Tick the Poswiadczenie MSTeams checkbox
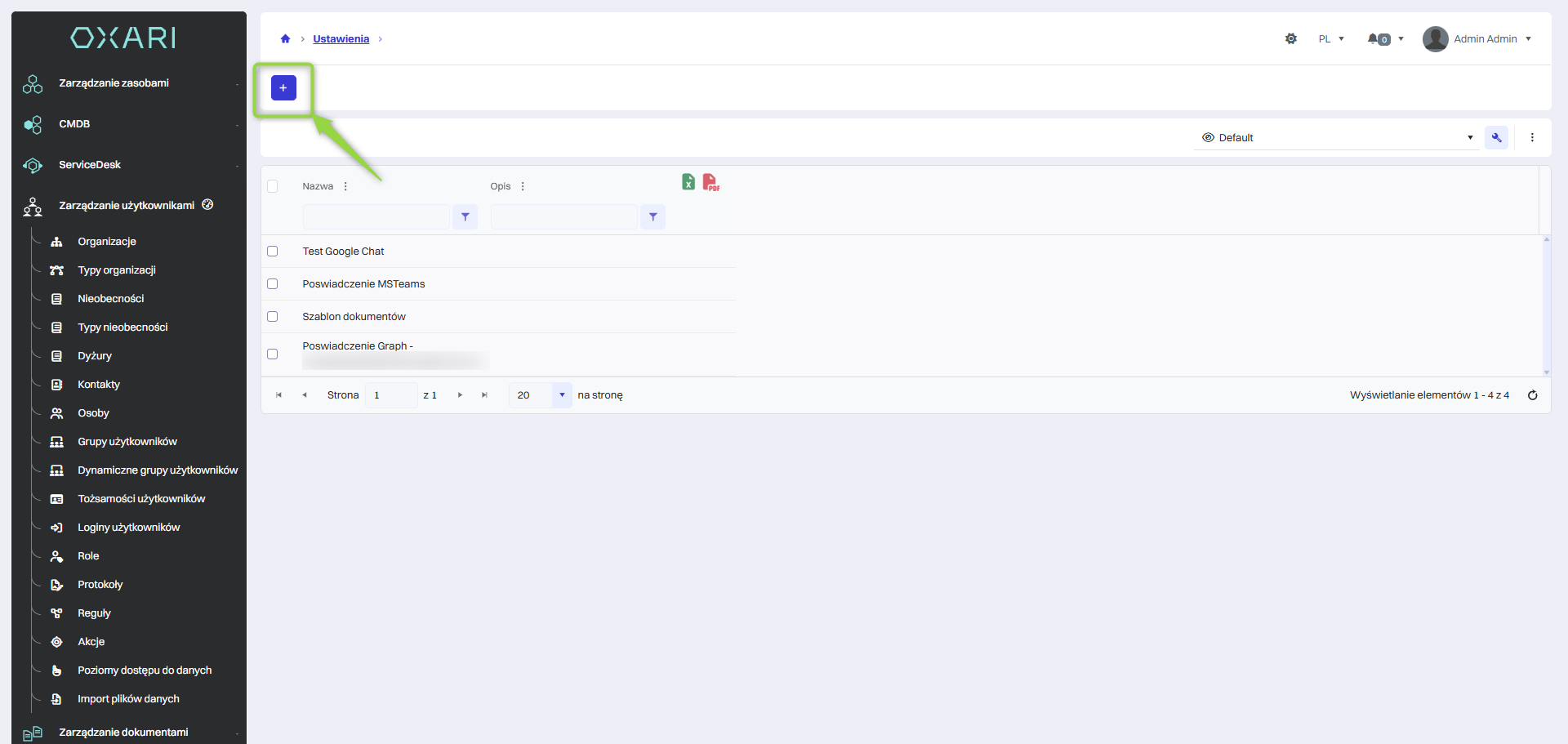 [273, 284]
